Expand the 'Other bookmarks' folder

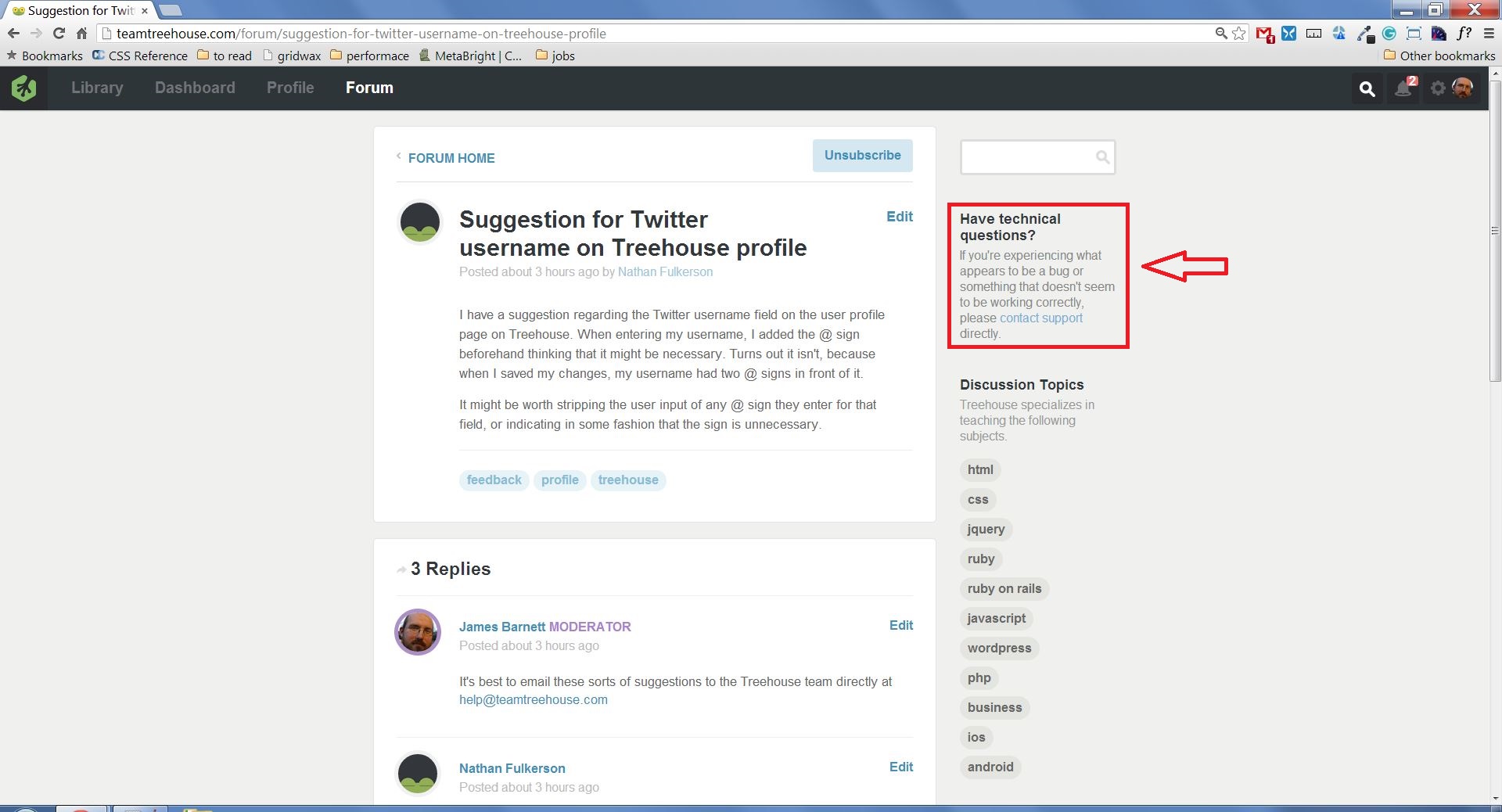[1439, 56]
